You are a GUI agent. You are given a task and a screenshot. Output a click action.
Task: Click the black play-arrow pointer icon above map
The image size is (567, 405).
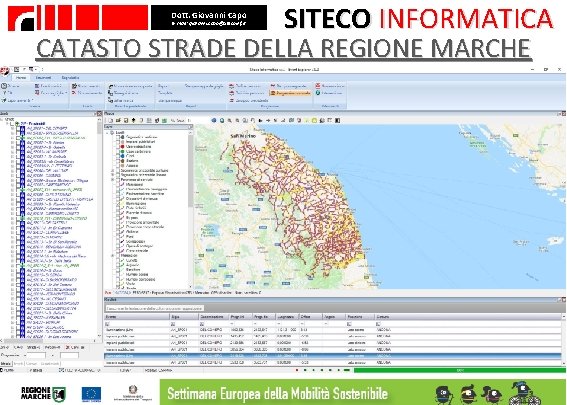pos(260,120)
